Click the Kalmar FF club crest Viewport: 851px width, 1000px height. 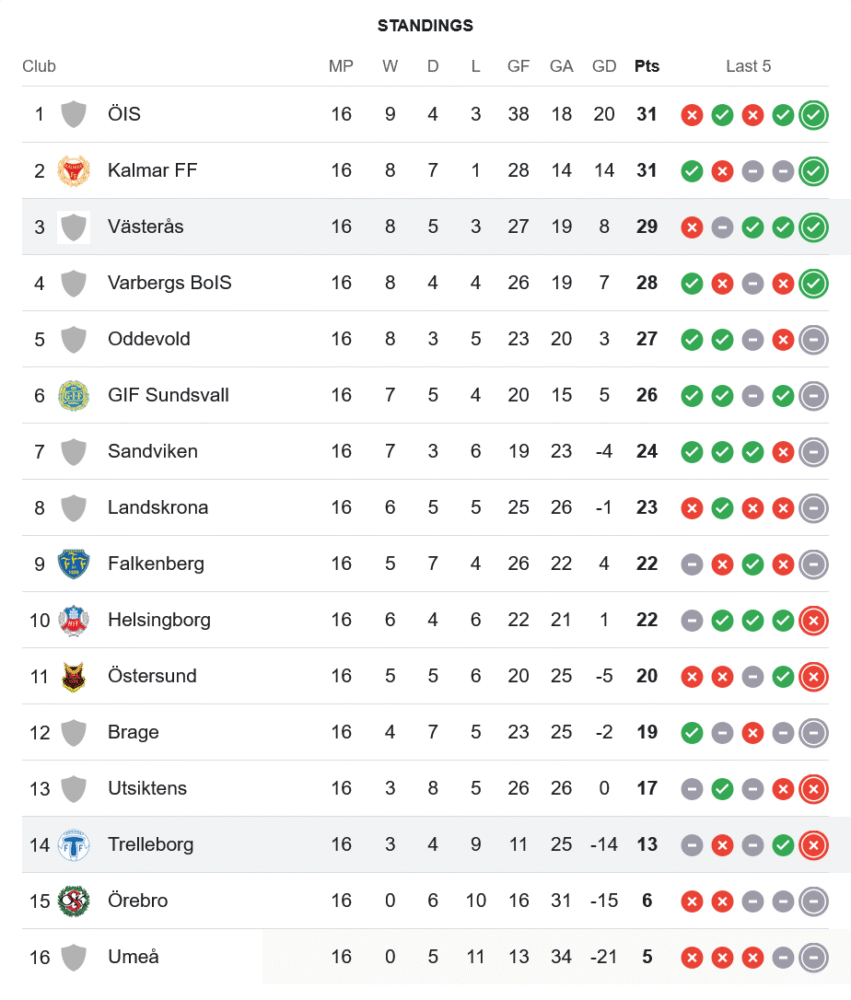click(x=73, y=170)
